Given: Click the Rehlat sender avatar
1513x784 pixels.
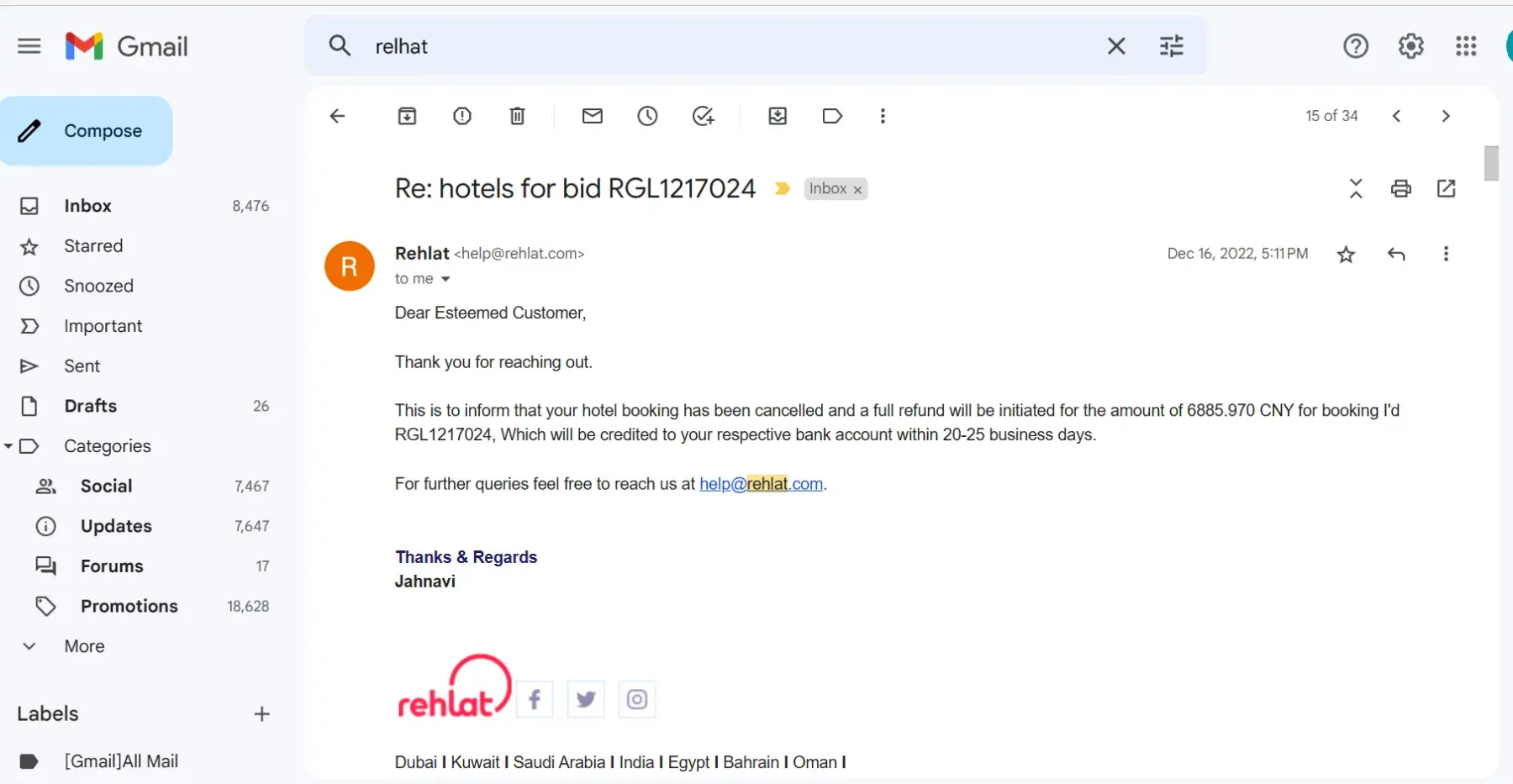Looking at the screenshot, I should pyautogui.click(x=350, y=266).
